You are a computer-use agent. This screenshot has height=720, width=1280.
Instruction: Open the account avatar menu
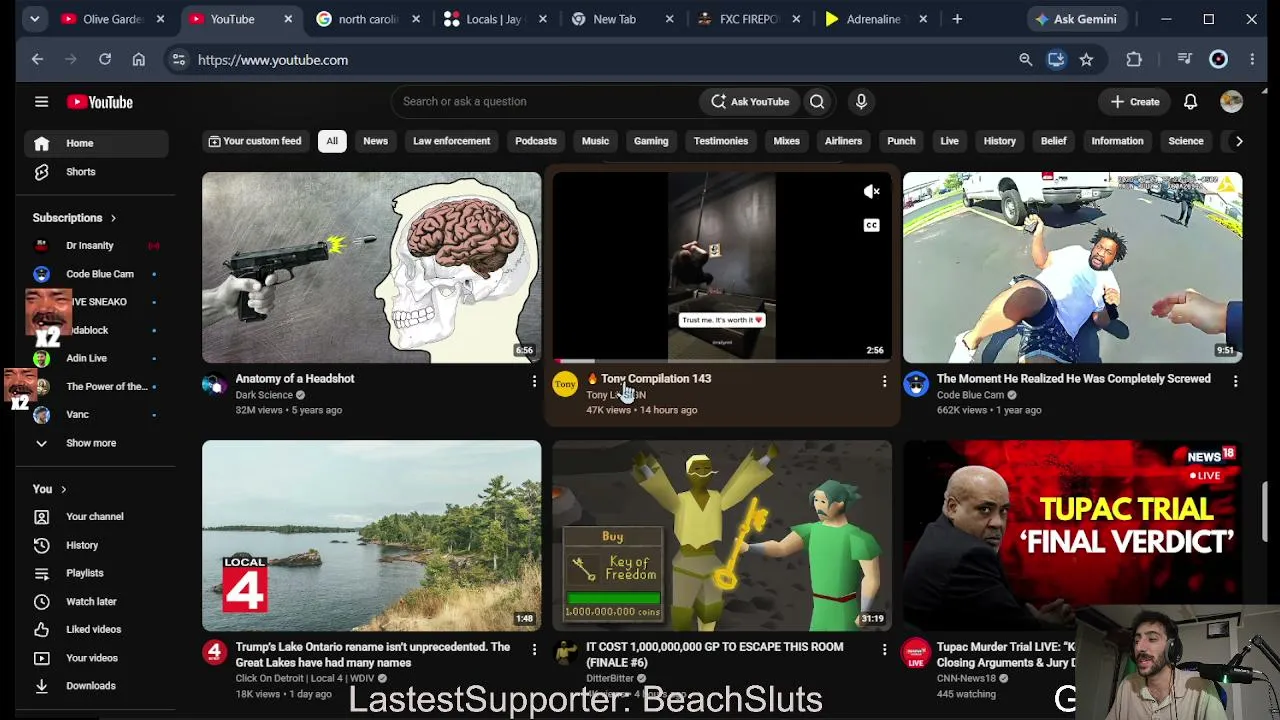pyautogui.click(x=1231, y=101)
